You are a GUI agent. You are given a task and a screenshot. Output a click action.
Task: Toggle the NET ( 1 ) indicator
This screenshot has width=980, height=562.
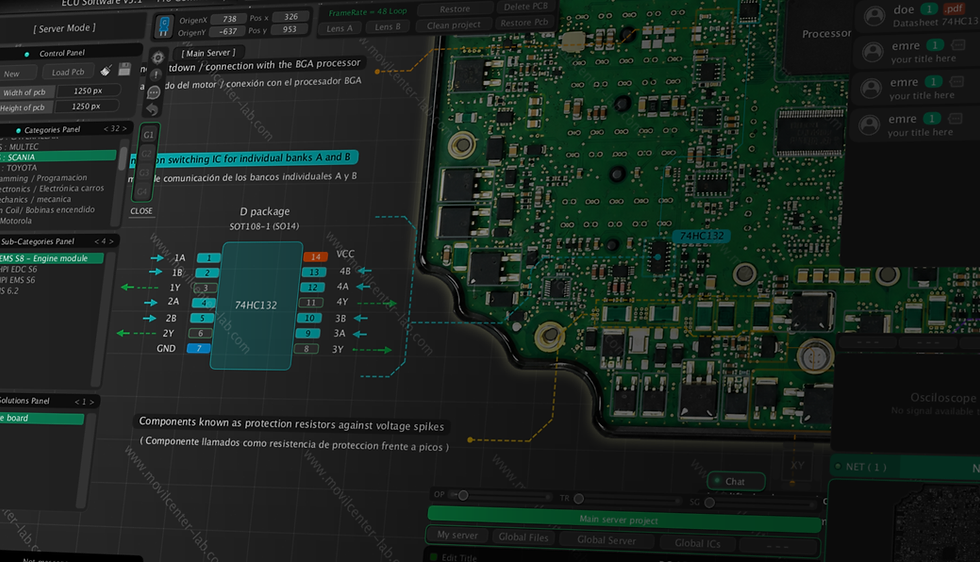click(x=838, y=466)
